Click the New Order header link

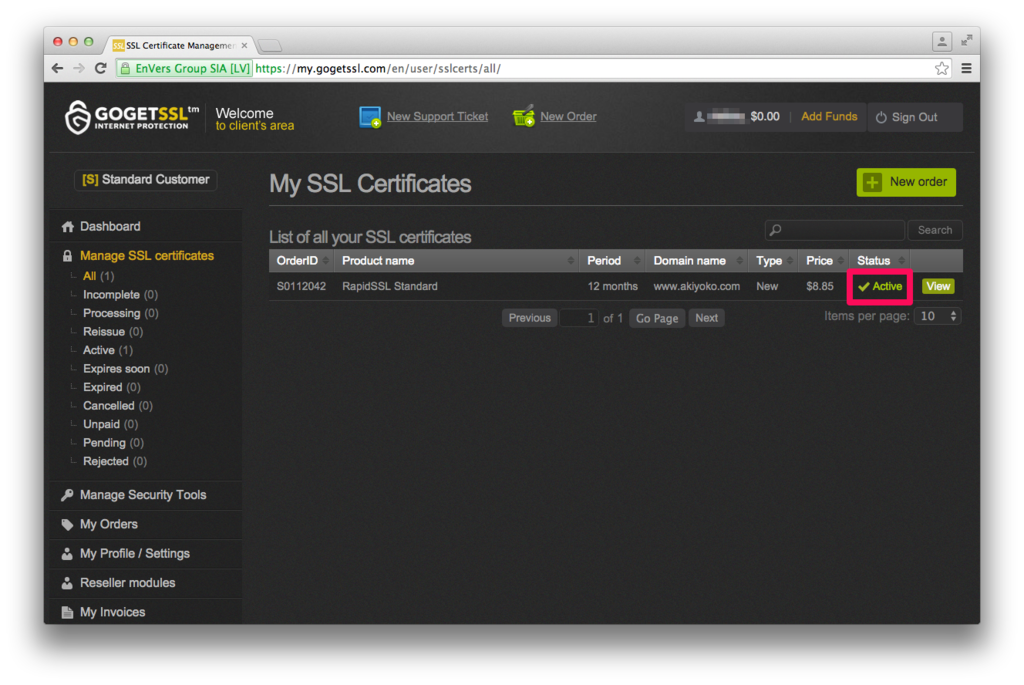click(x=568, y=117)
